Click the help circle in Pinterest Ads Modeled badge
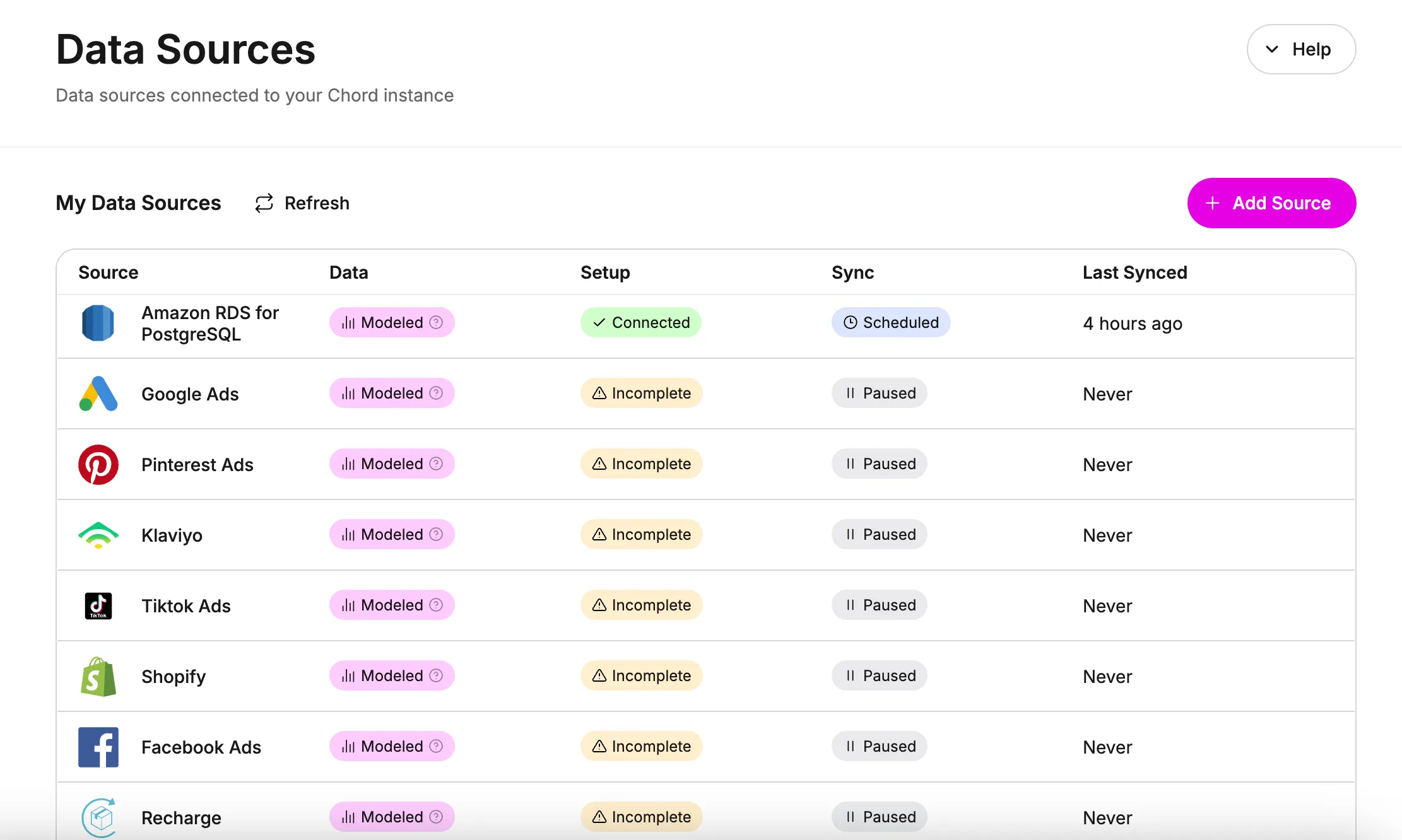This screenshot has height=840, width=1402. (436, 464)
